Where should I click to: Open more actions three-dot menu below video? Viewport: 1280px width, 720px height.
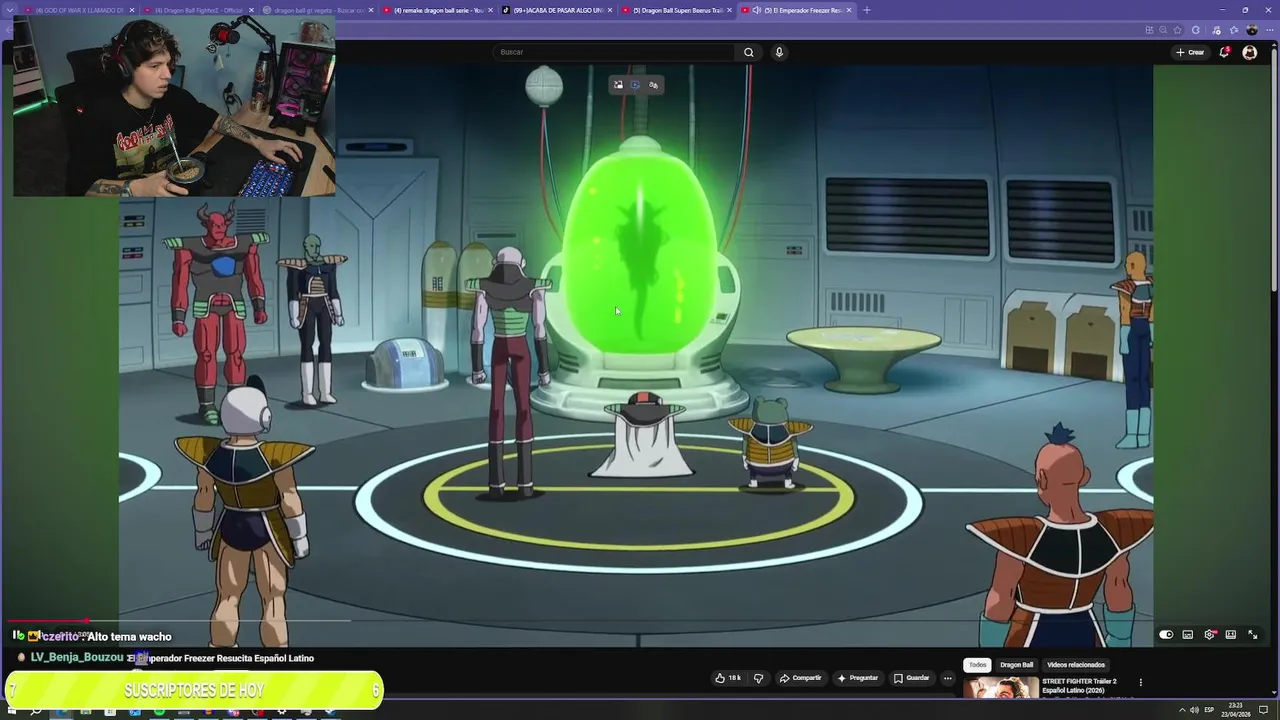tap(947, 678)
